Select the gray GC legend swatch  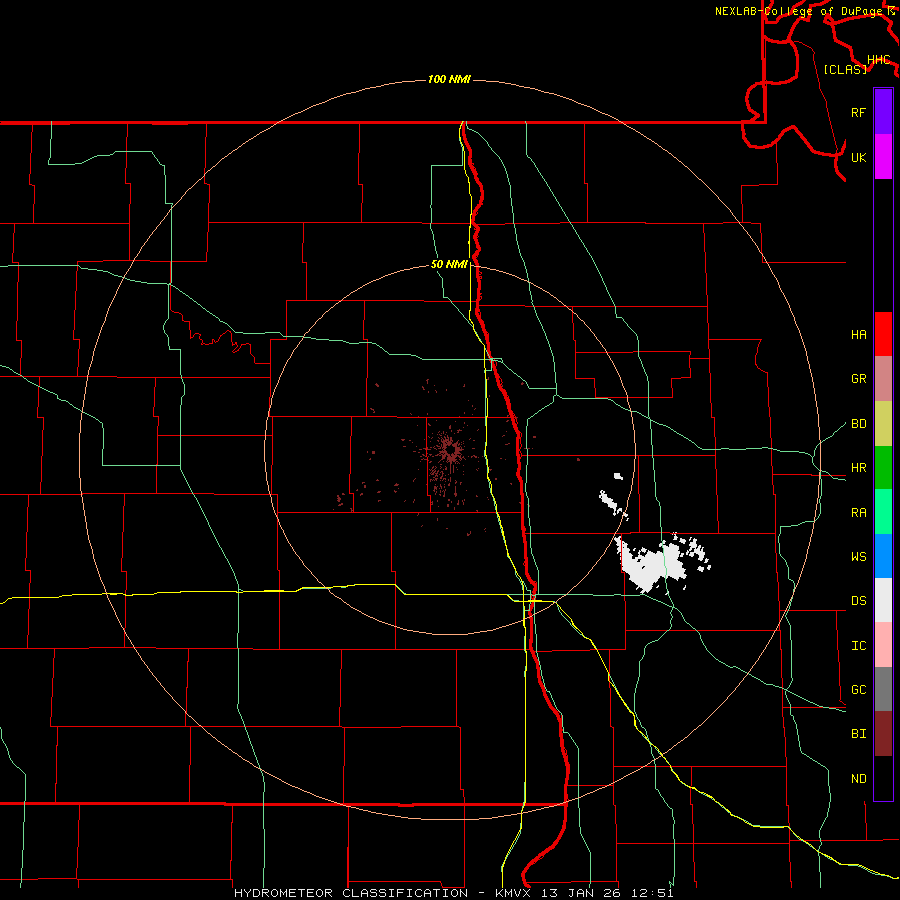[883, 689]
